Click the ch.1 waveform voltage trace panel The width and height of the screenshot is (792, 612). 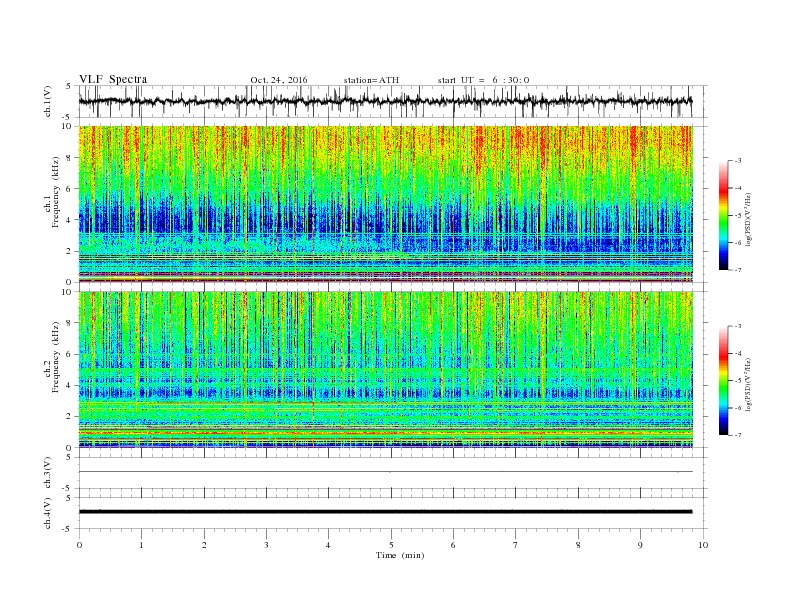393,101
